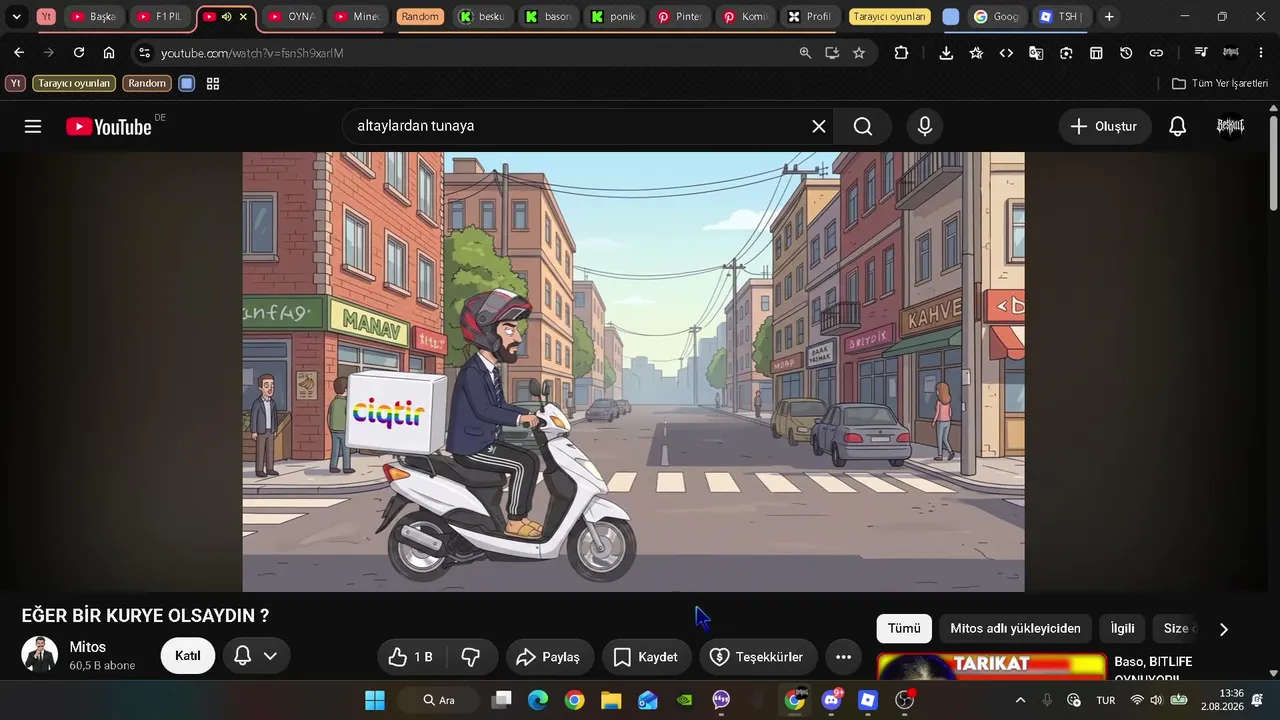Open the TARIKAT recommended video thumbnail
Image resolution: width=1280 pixels, height=720 pixels.
(991, 667)
